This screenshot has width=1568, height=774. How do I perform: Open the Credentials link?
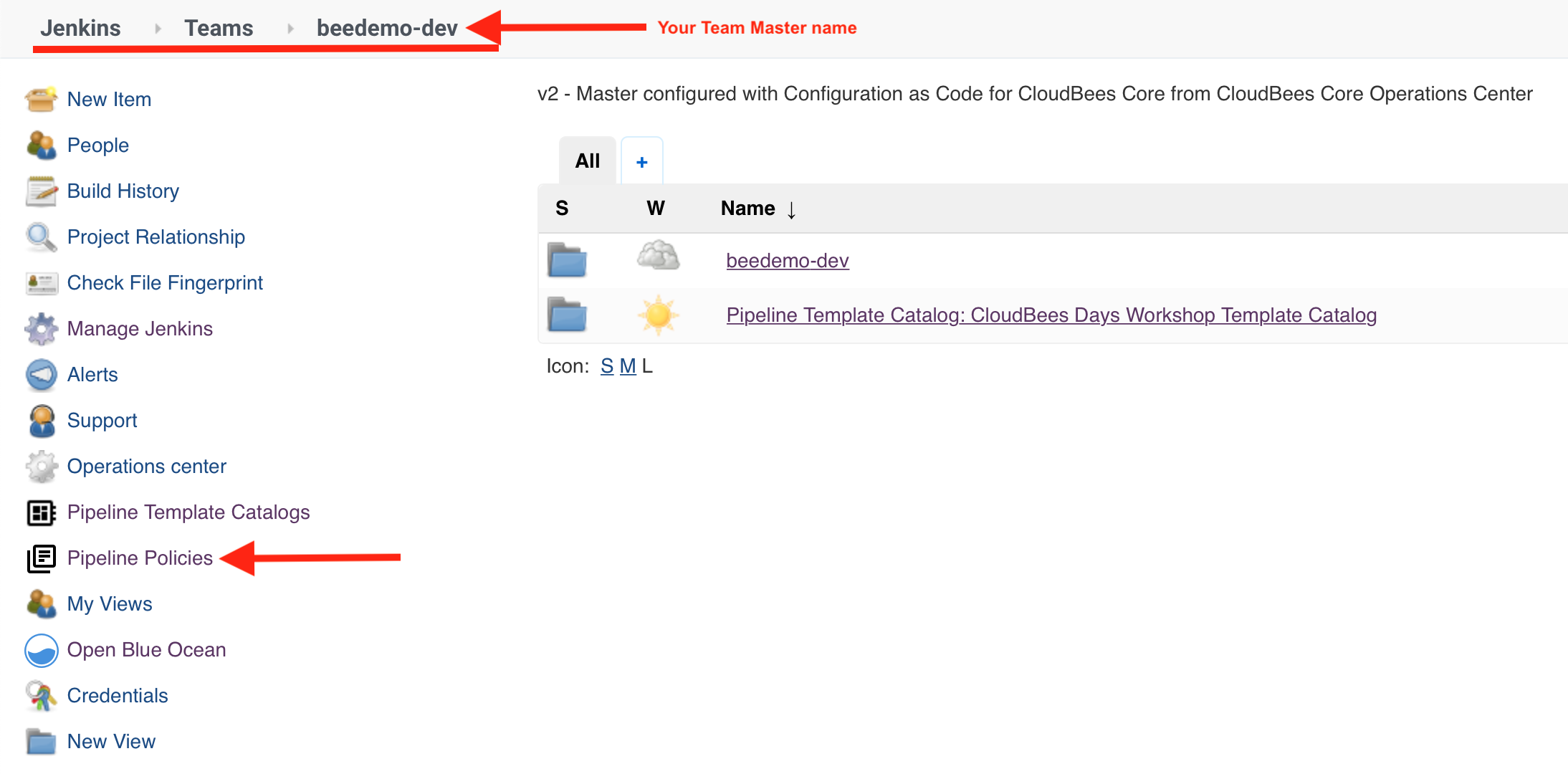click(x=118, y=696)
